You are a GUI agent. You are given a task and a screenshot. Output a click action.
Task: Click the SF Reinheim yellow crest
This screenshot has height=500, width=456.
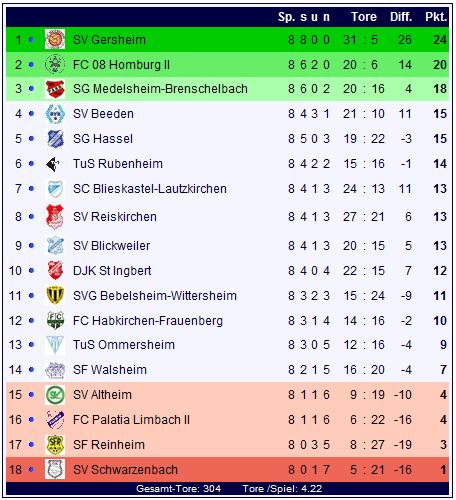click(x=55, y=445)
